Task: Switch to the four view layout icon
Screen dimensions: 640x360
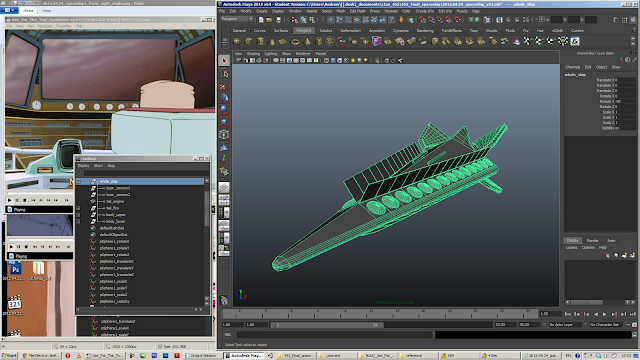Action: [224, 200]
